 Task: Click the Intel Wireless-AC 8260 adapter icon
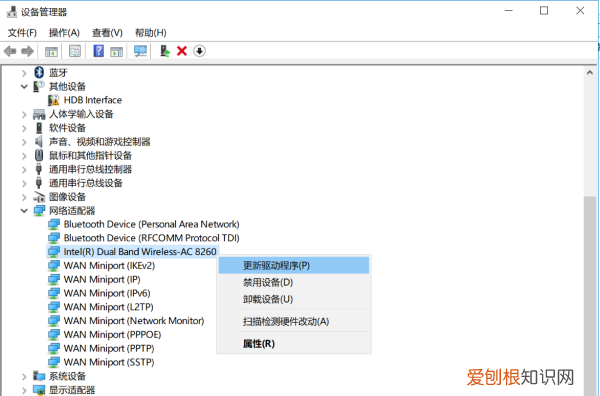tap(54, 252)
